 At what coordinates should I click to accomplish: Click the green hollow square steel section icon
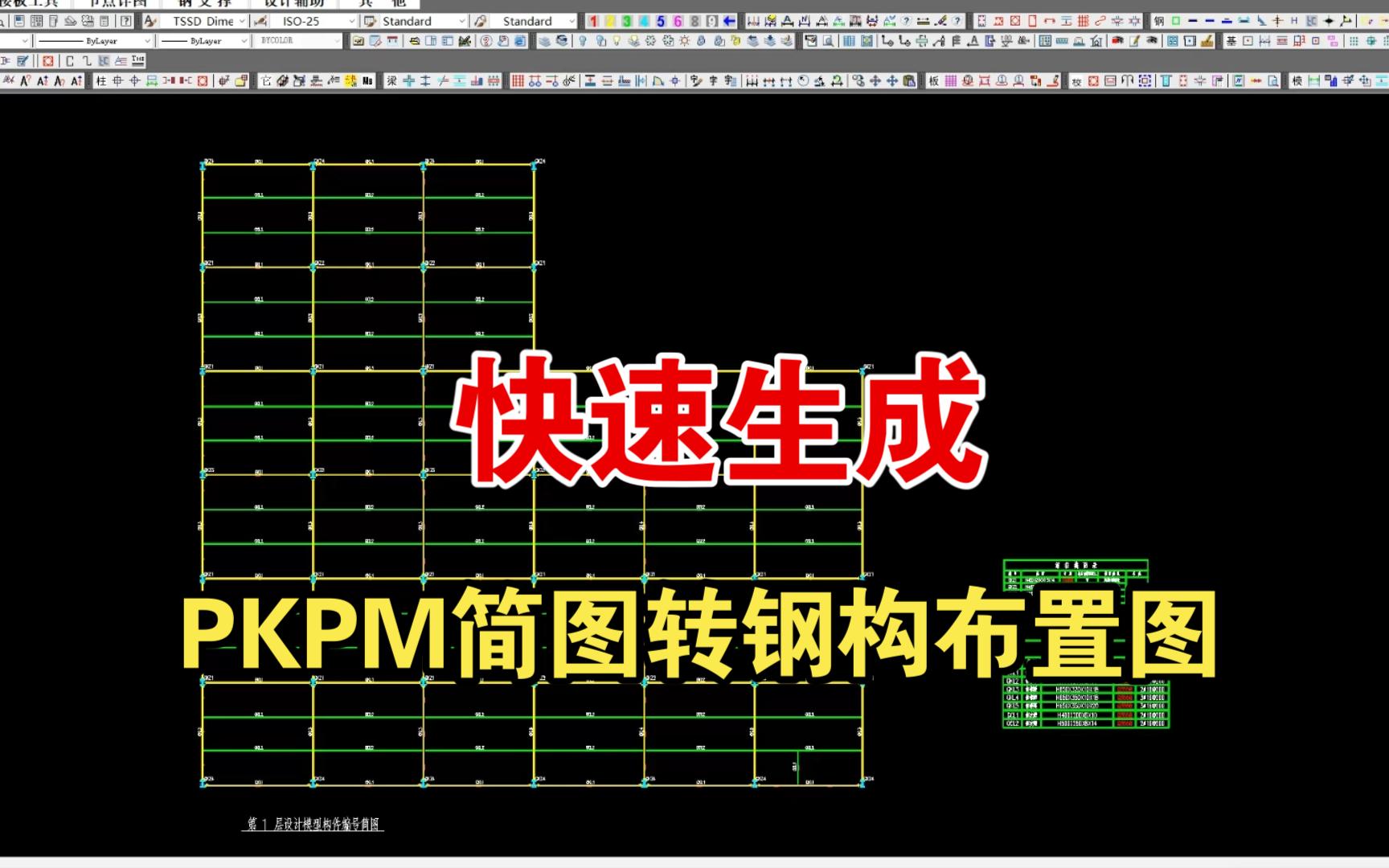tap(1175, 21)
